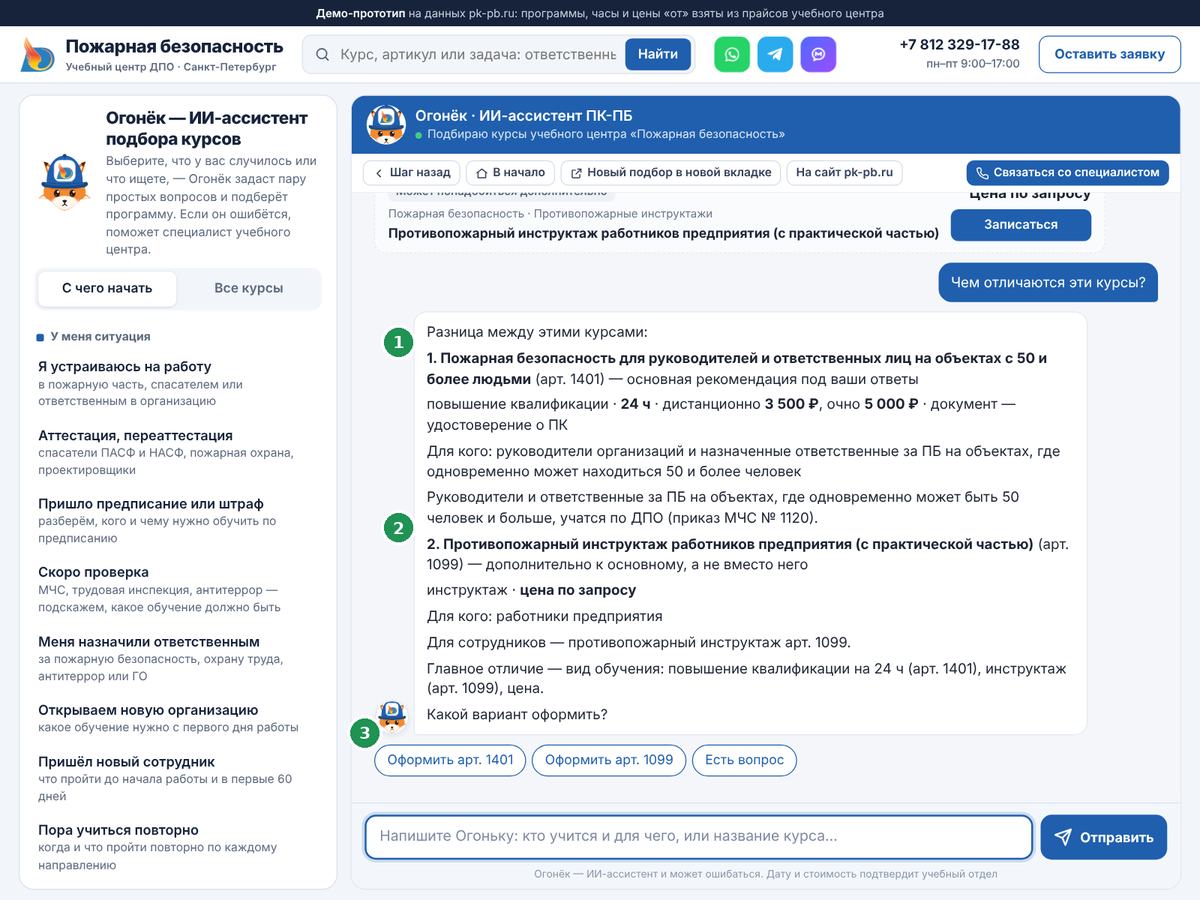Open Новый подбор в новой вкладке

(x=670, y=173)
